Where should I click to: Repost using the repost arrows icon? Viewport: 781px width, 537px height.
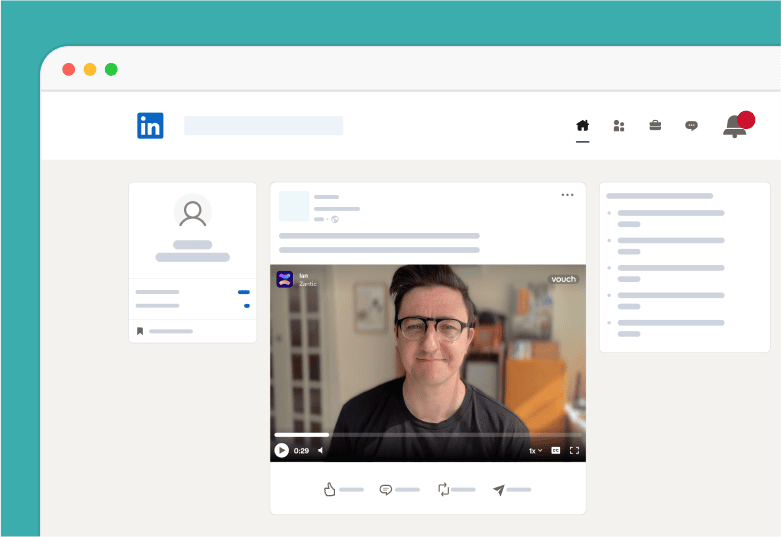(x=443, y=490)
